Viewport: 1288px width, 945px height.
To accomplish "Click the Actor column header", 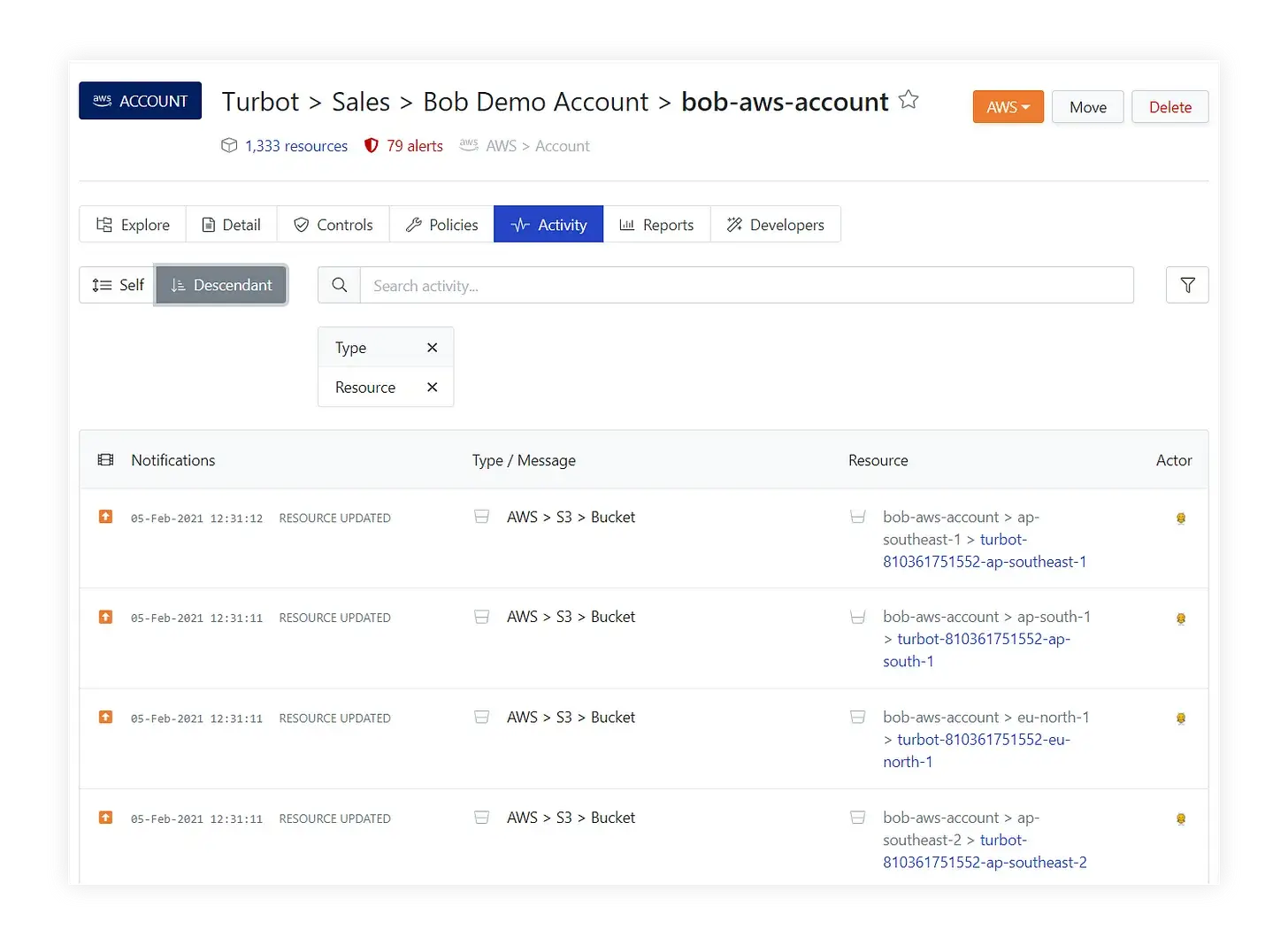I will click(1174, 460).
